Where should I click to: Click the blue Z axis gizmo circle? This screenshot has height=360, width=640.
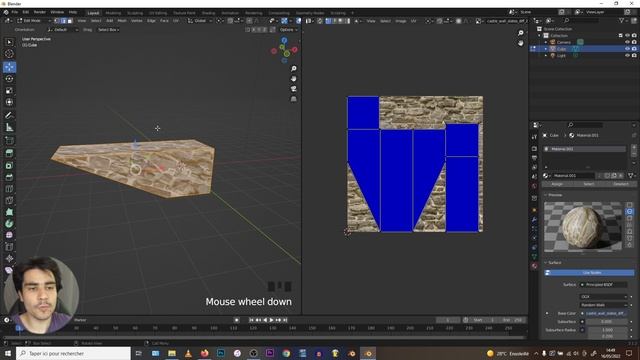coord(284,40)
